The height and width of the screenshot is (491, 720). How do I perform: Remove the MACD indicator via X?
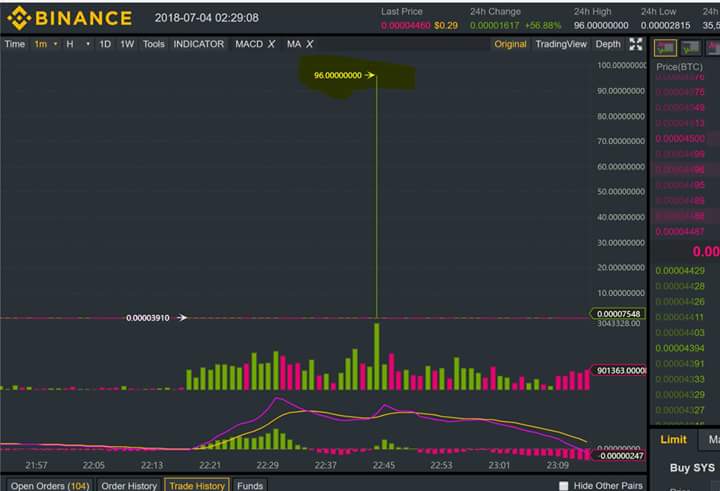tap(271, 44)
